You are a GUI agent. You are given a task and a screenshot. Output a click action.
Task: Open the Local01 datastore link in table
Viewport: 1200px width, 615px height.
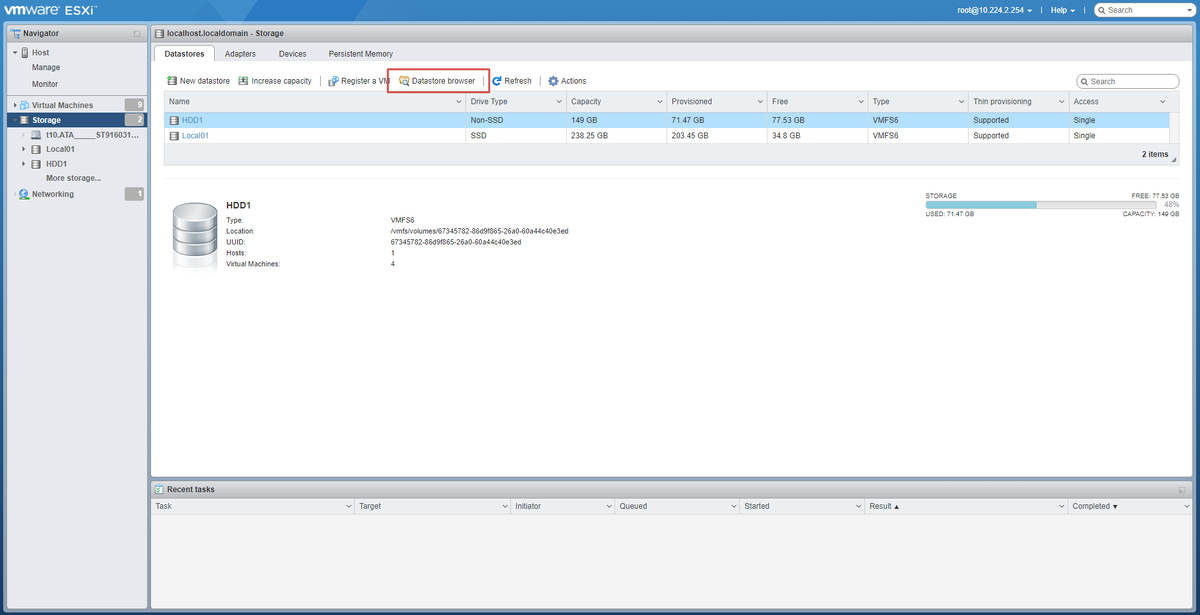coord(195,135)
